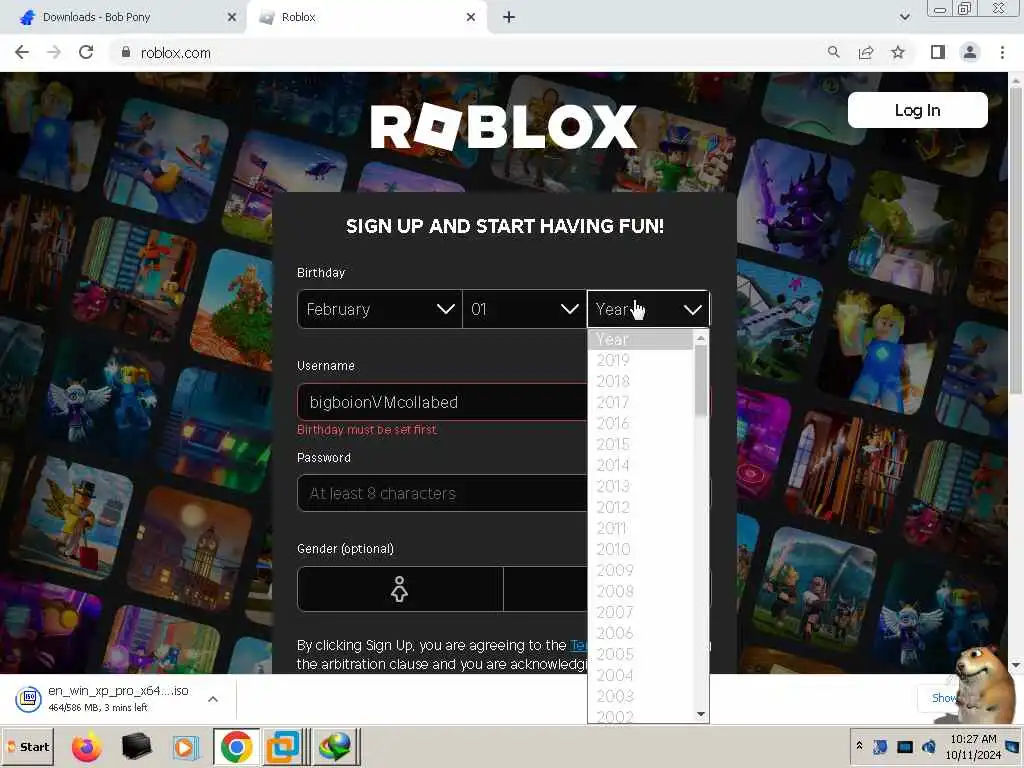This screenshot has width=1024, height=768.
Task: Select 2016 in the year list
Action: [640, 423]
